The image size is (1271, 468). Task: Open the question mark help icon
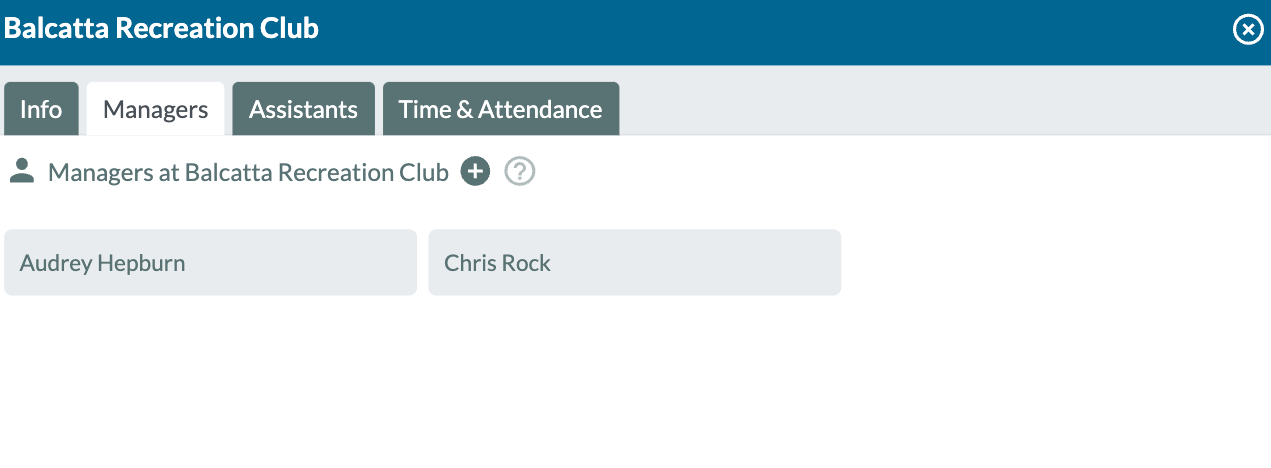[x=520, y=172]
